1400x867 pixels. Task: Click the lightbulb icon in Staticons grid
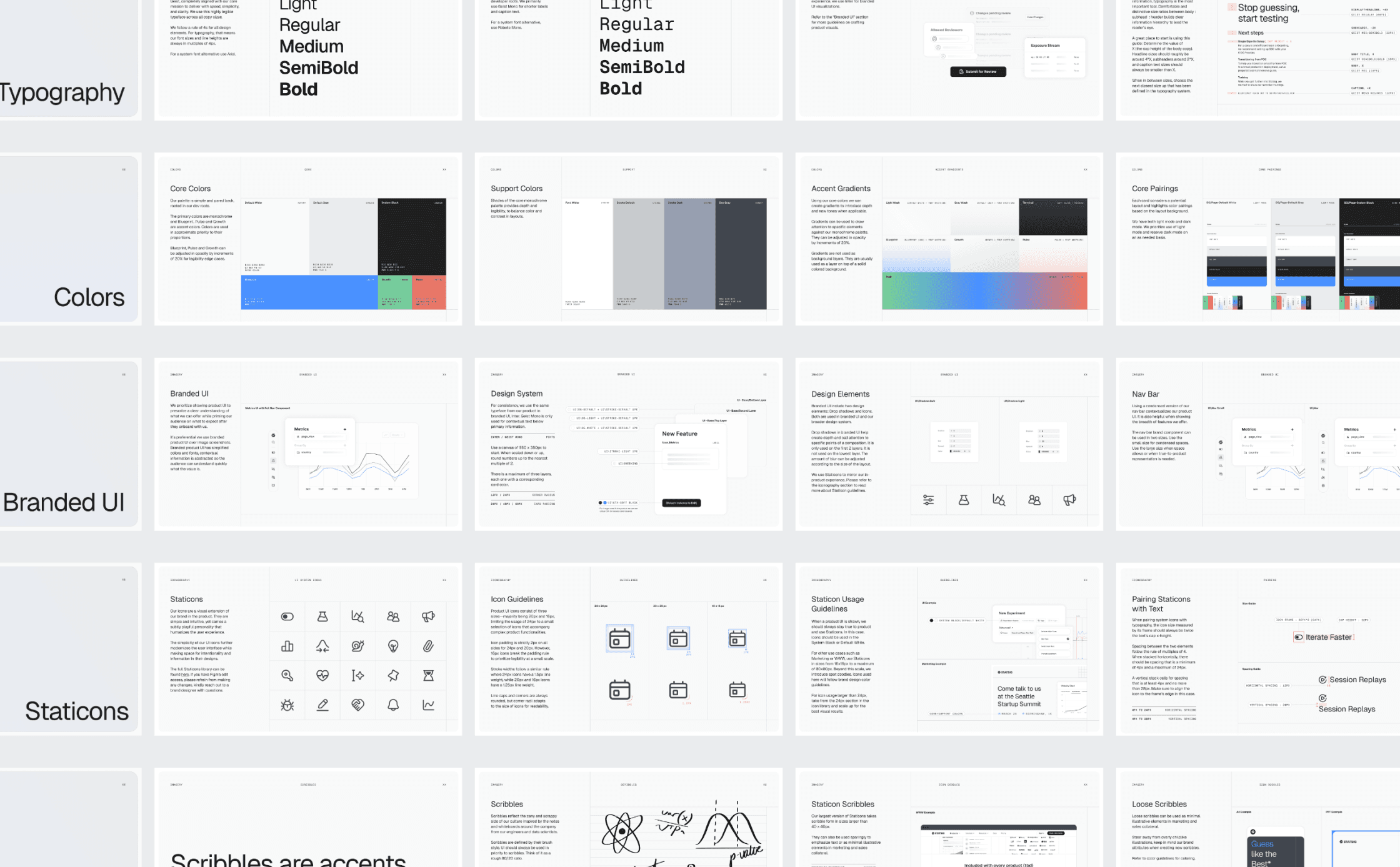(393, 646)
